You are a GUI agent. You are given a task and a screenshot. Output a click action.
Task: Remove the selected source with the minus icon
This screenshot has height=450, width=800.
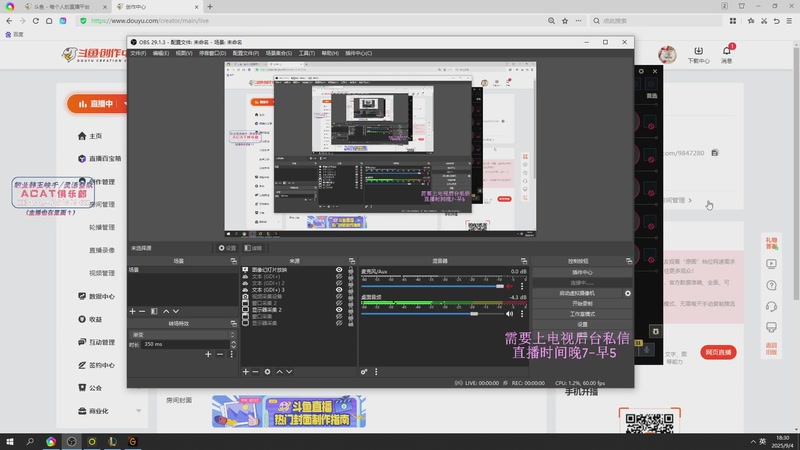(x=255, y=372)
